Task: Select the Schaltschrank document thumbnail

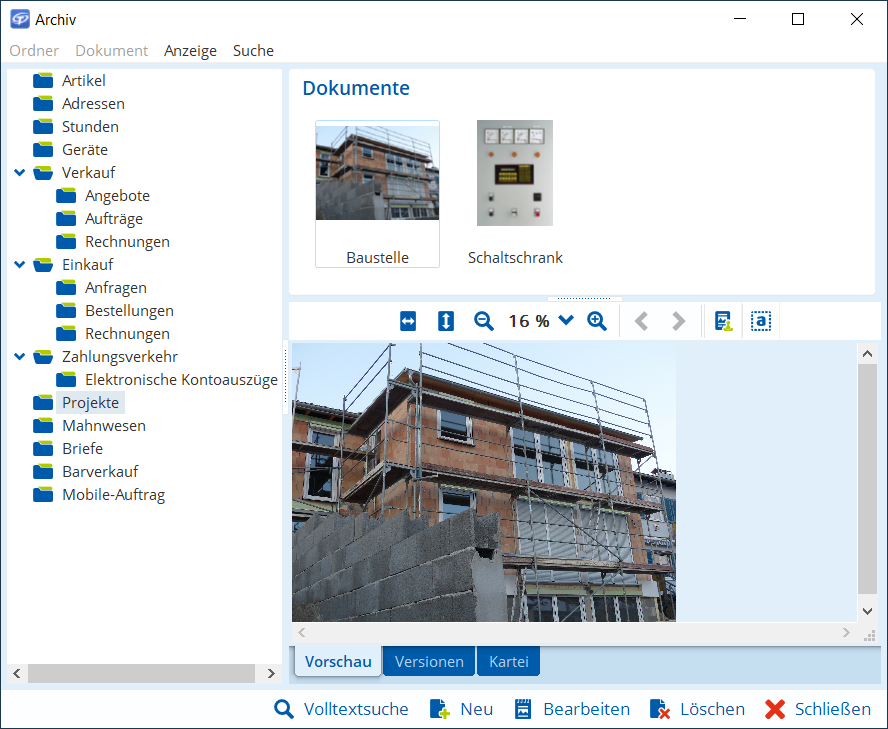Action: pyautogui.click(x=515, y=192)
